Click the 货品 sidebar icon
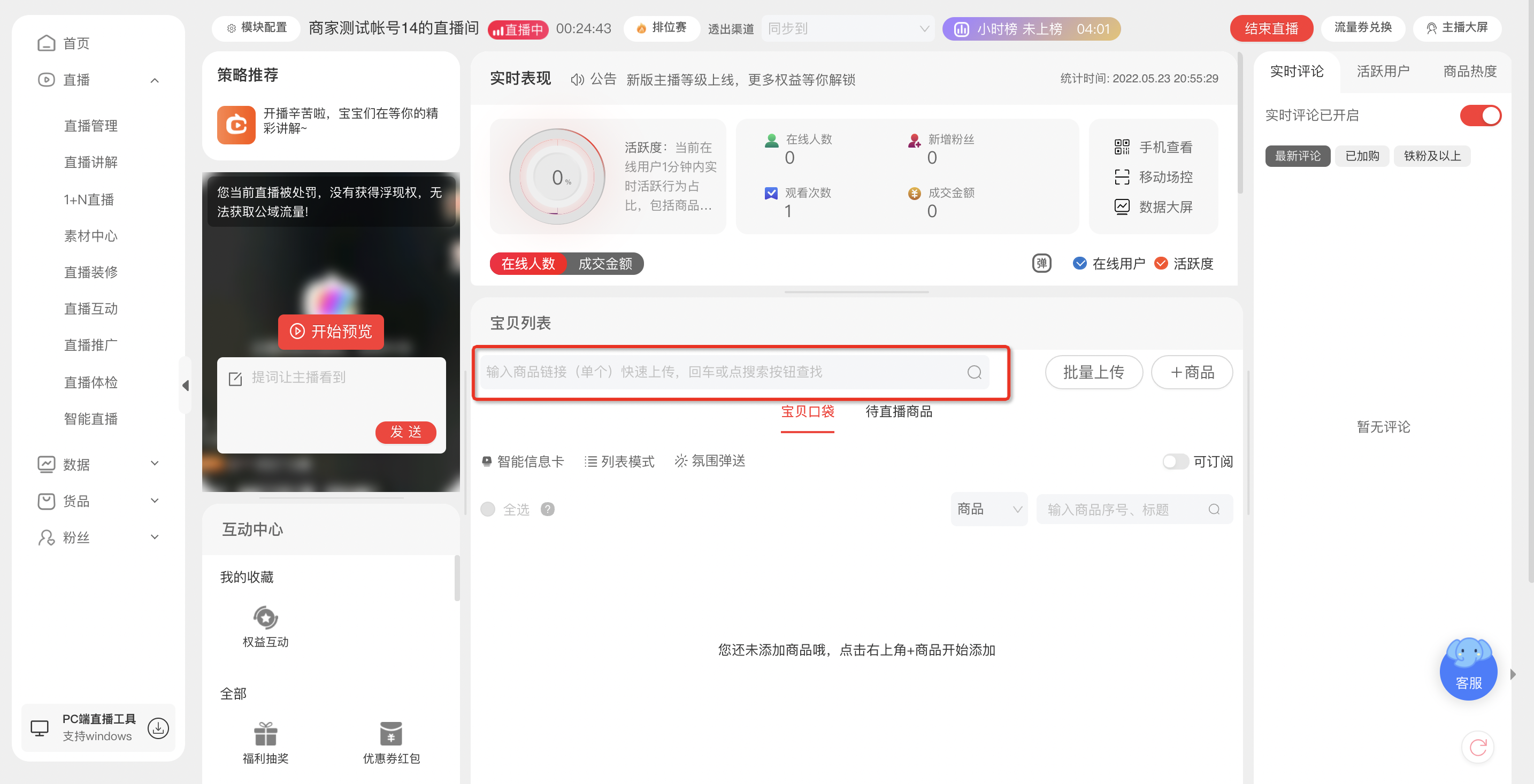This screenshot has height=784, width=1534. [x=46, y=501]
